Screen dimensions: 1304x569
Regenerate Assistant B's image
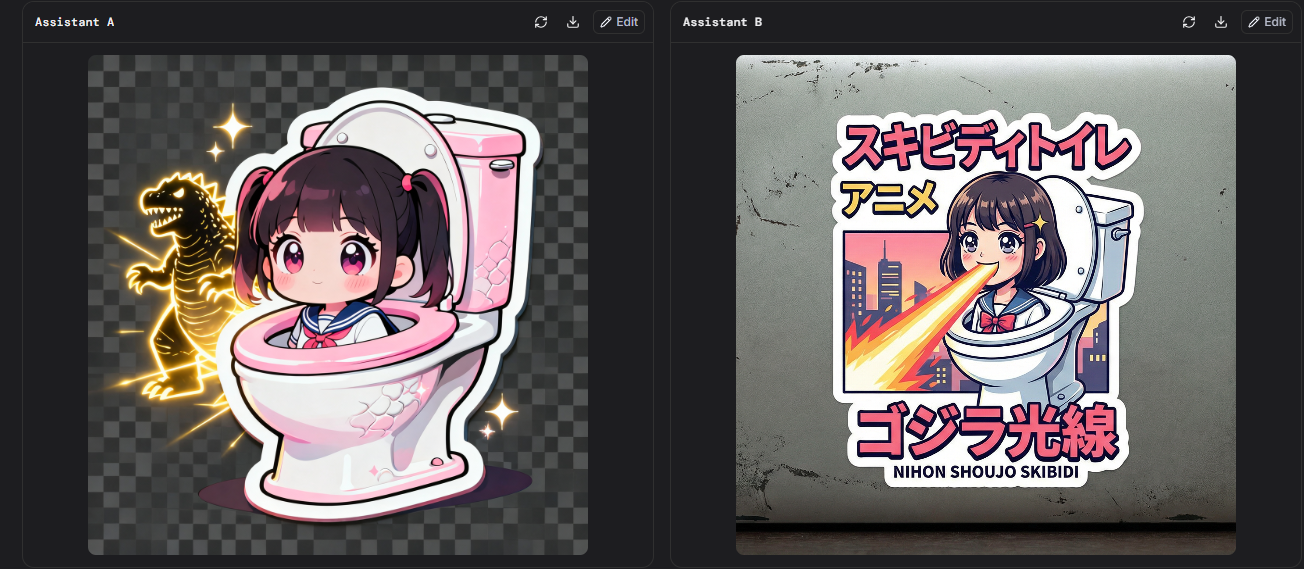tap(1189, 22)
